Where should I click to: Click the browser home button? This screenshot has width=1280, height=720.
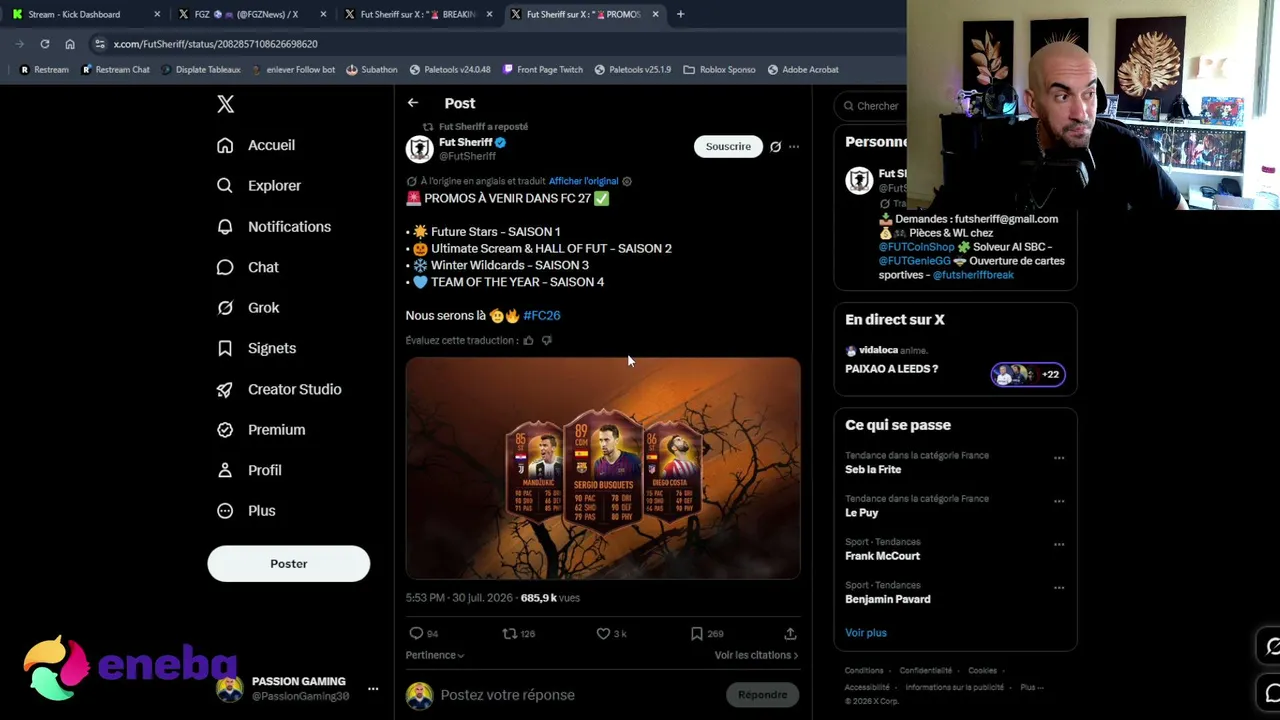coord(70,44)
